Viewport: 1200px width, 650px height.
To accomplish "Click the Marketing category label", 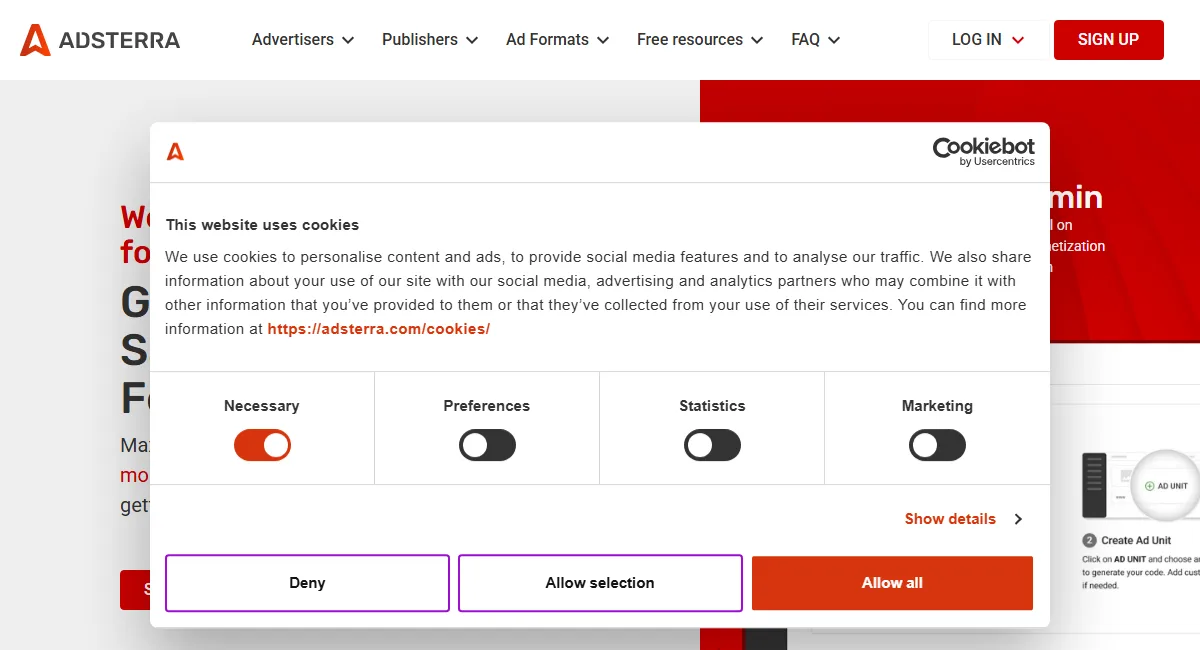I will coord(937,406).
